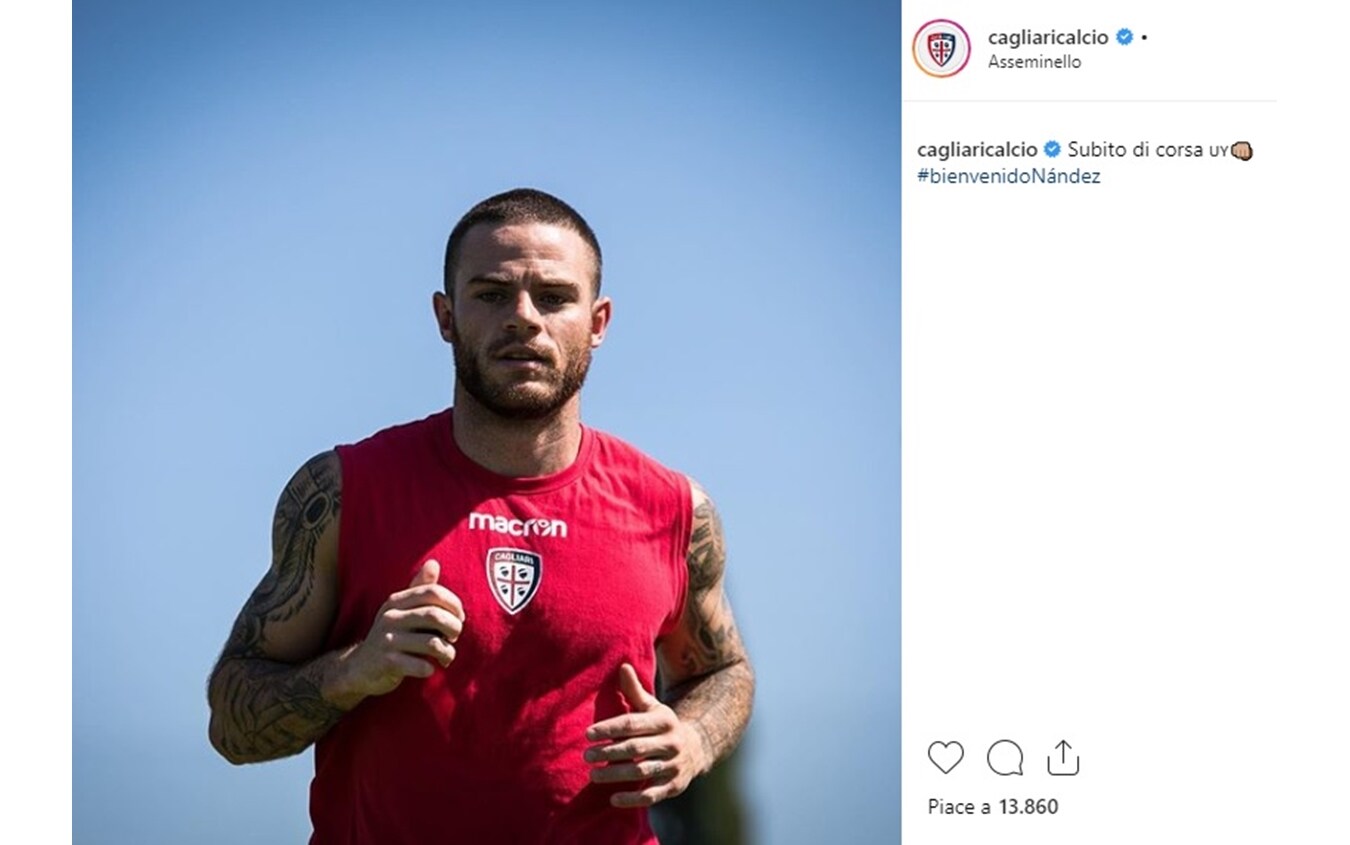The height and width of the screenshot is (845, 1350).
Task: Click the empty comments area below caption
Action: pyautogui.click(x=1089, y=450)
